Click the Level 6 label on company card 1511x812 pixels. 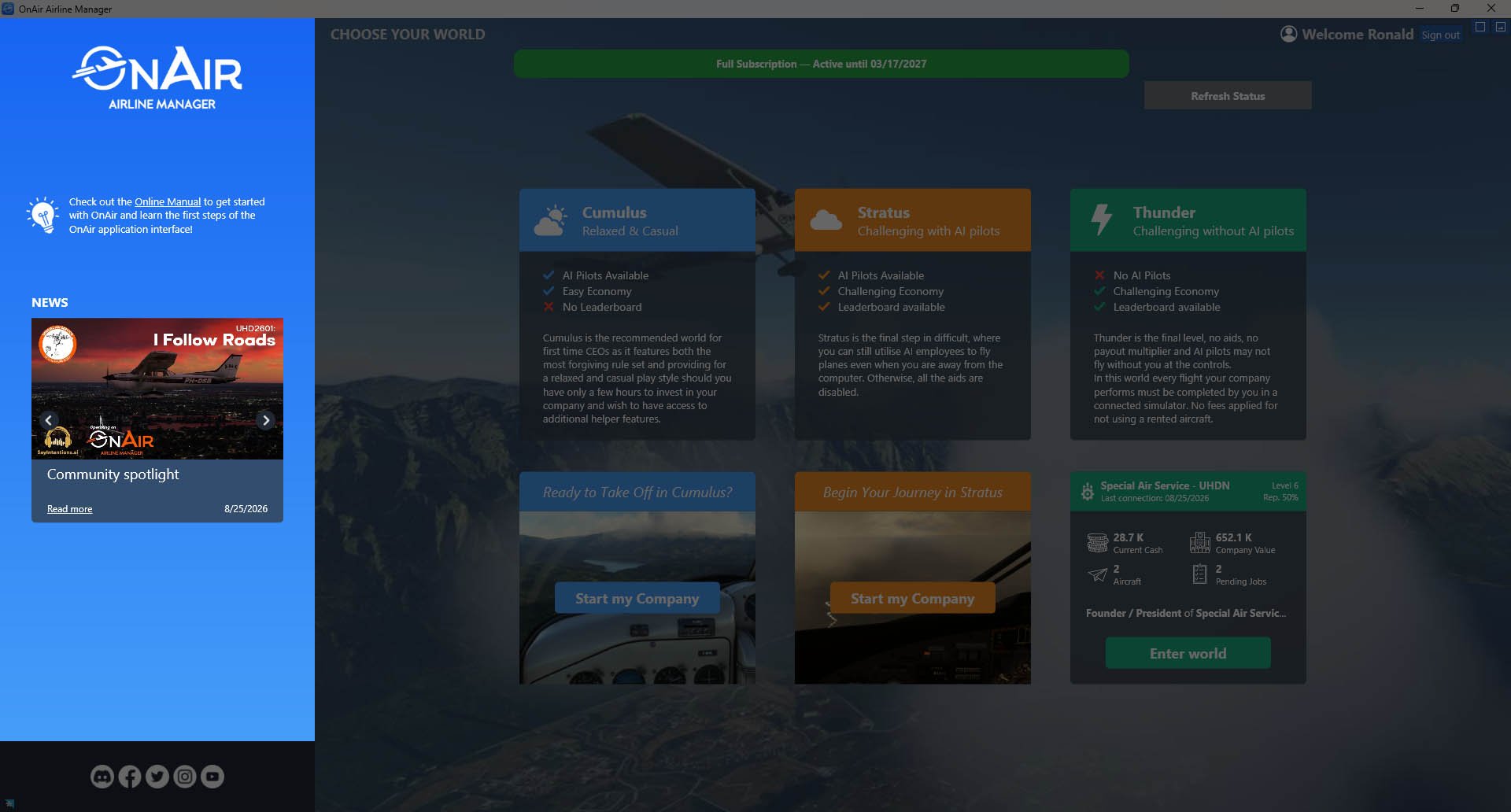pos(1284,485)
